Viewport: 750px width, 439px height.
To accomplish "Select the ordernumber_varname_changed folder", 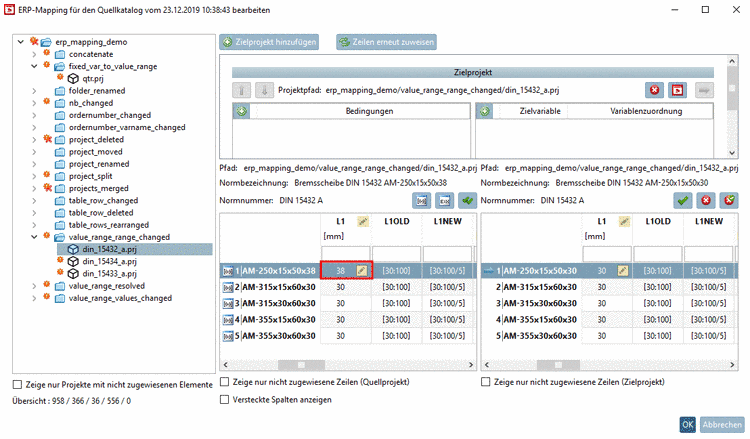I will (127, 127).
